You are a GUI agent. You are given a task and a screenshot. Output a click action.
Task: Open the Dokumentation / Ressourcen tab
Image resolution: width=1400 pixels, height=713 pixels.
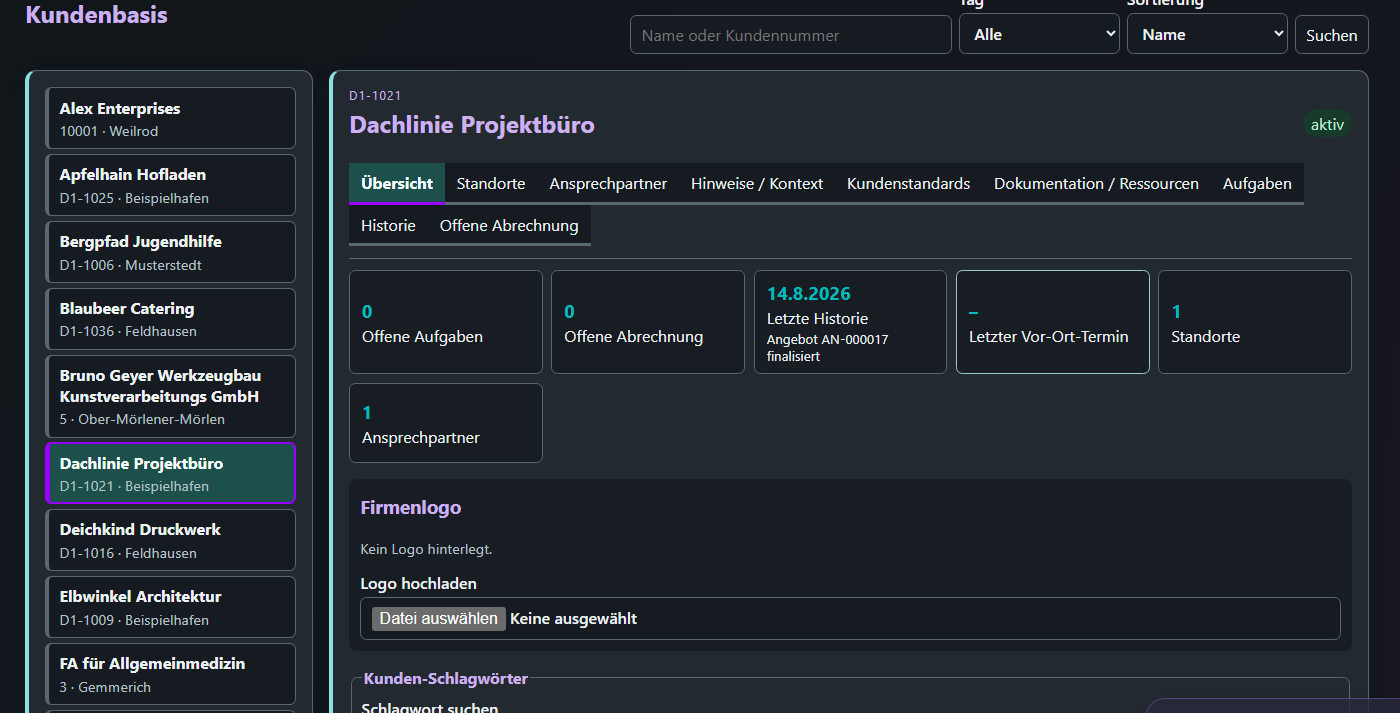click(1096, 184)
